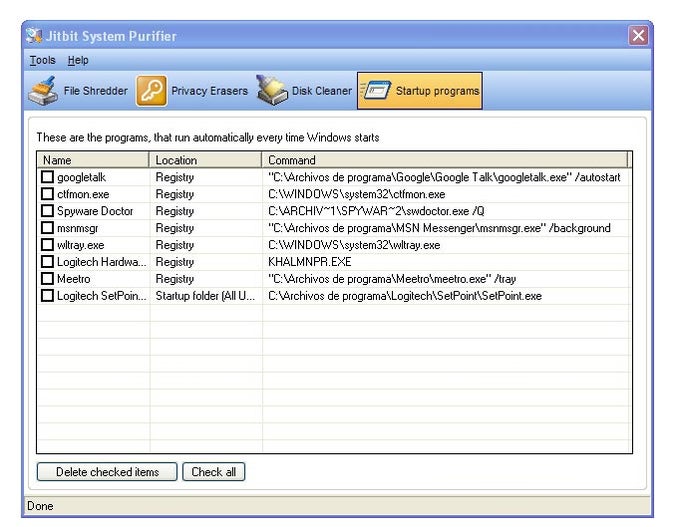This screenshot has height=527, width=680.
Task: Click the wltray.exe command path
Action: coord(354,245)
